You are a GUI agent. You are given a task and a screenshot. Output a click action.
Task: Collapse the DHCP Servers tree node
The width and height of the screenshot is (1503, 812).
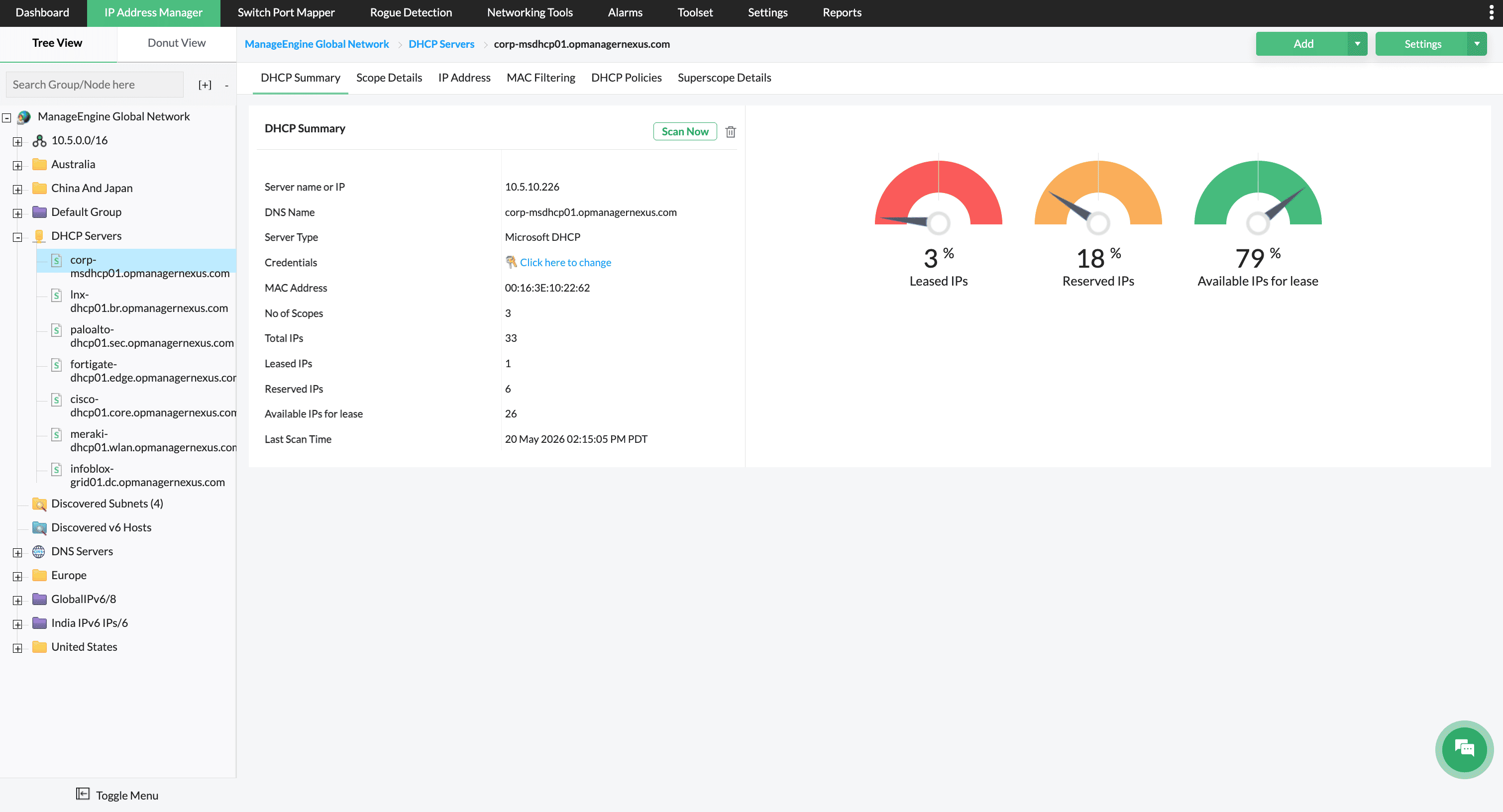click(17, 237)
